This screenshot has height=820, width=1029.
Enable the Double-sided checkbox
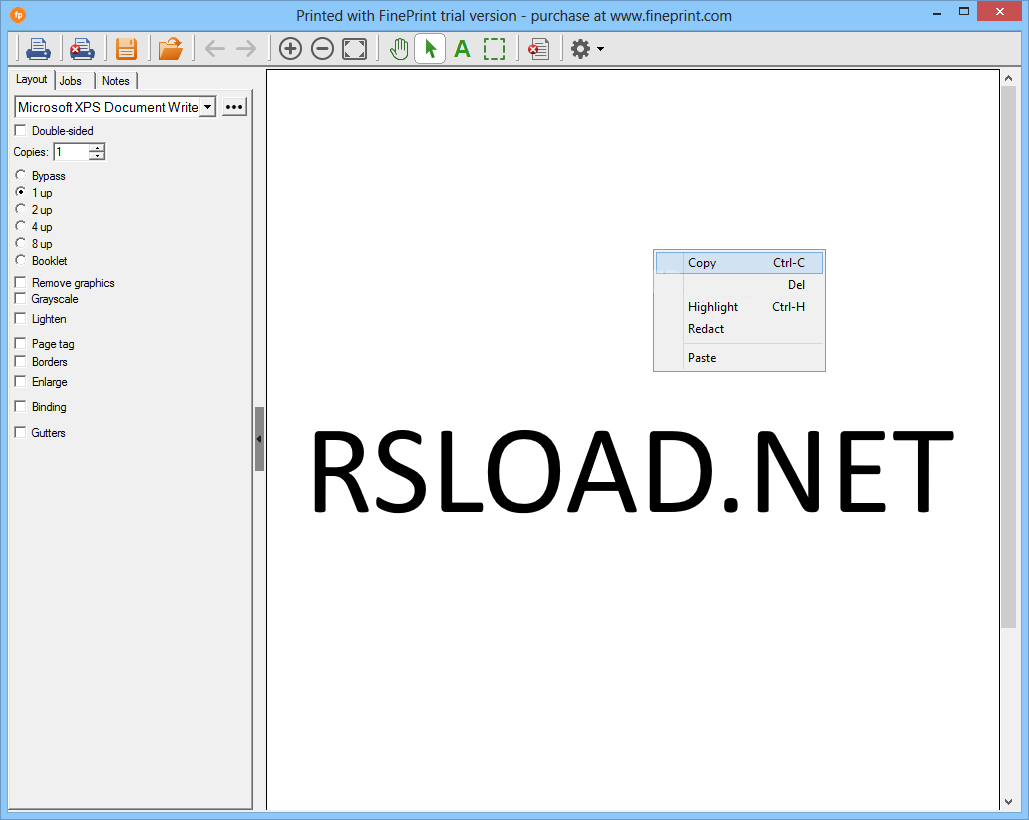pyautogui.click(x=20, y=131)
